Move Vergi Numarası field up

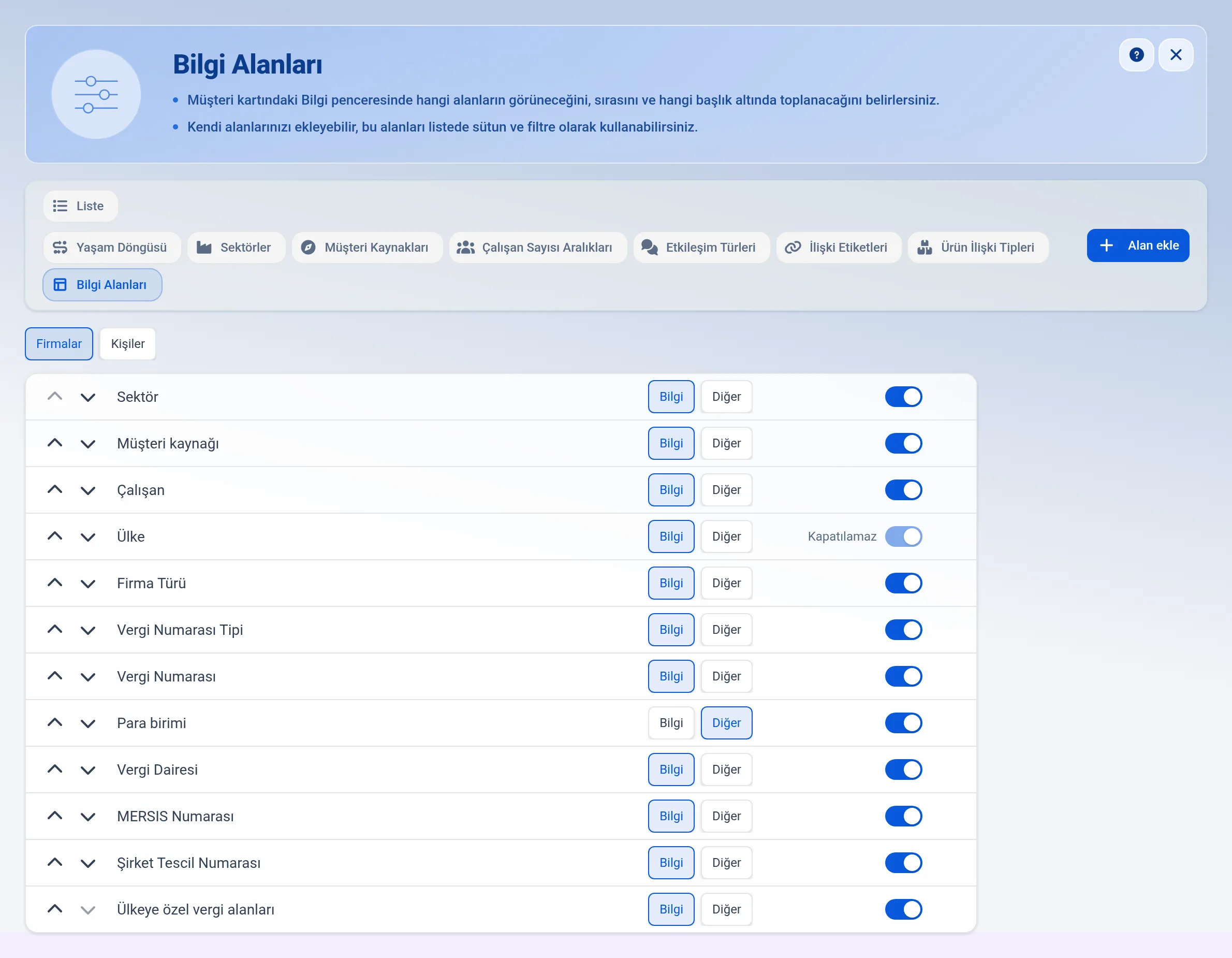click(55, 676)
